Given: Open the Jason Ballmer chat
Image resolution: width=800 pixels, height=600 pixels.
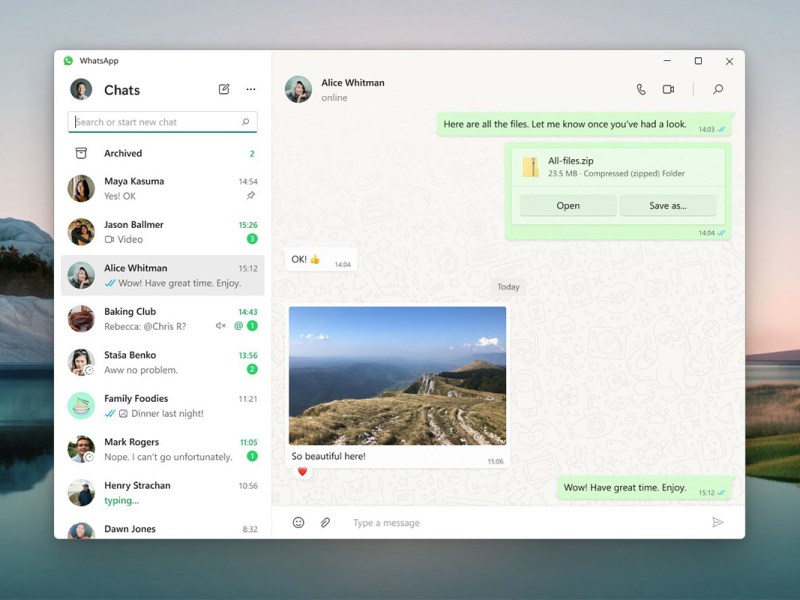Looking at the screenshot, I should click(163, 232).
